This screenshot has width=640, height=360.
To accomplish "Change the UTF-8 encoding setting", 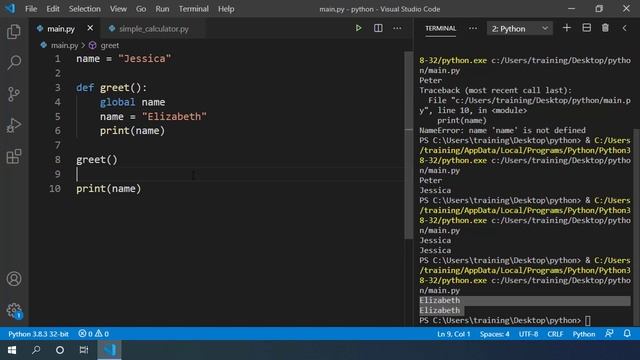I will 528,334.
